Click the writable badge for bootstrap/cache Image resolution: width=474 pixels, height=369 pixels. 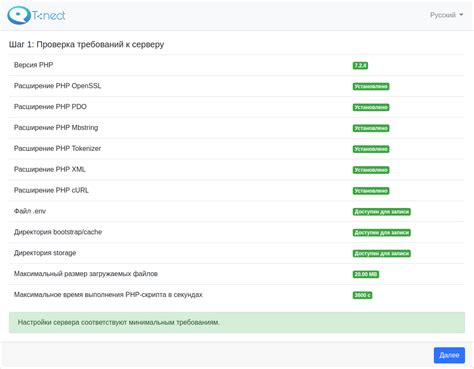(382, 233)
